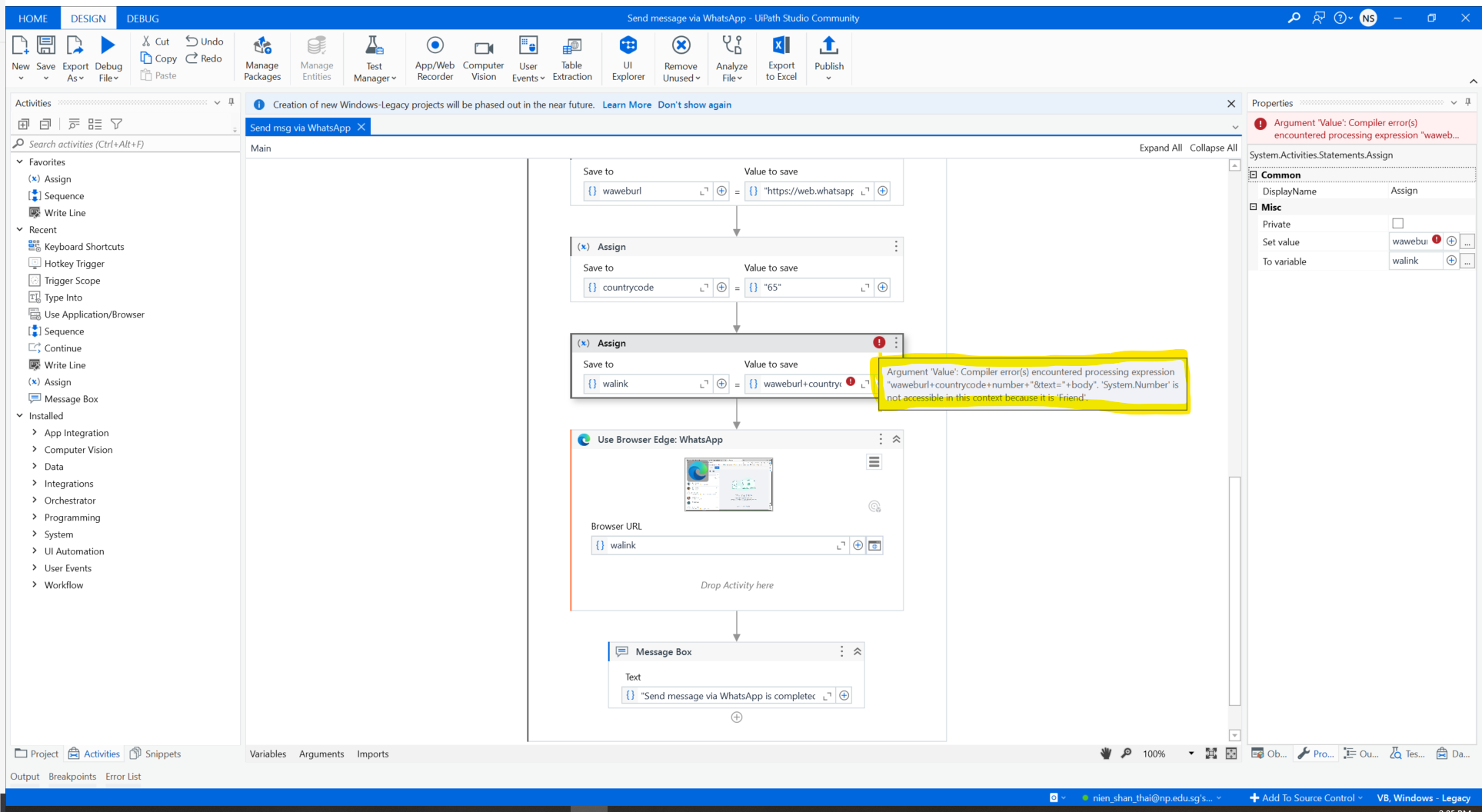Viewport: 1482px width, 812px height.
Task: Open the search icon in title bar
Action: 1294,18
